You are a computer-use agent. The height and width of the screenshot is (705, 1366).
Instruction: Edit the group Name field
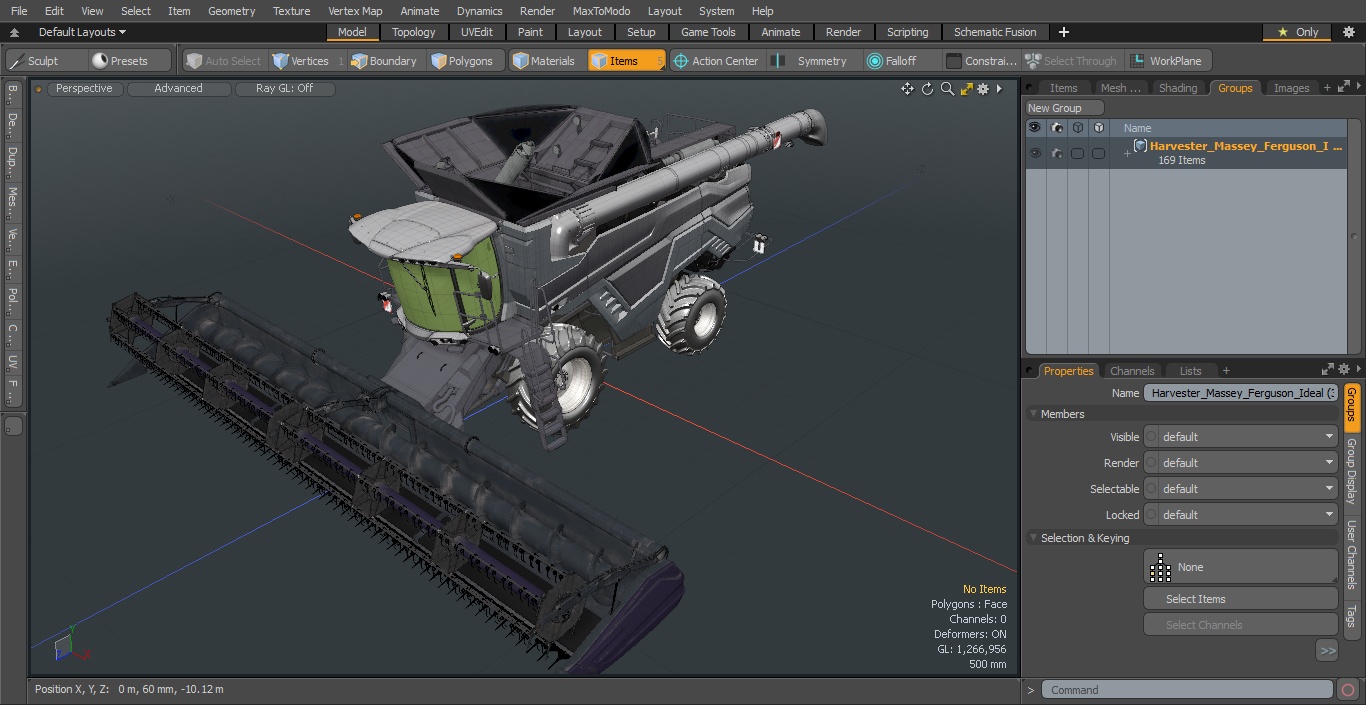coord(1241,393)
